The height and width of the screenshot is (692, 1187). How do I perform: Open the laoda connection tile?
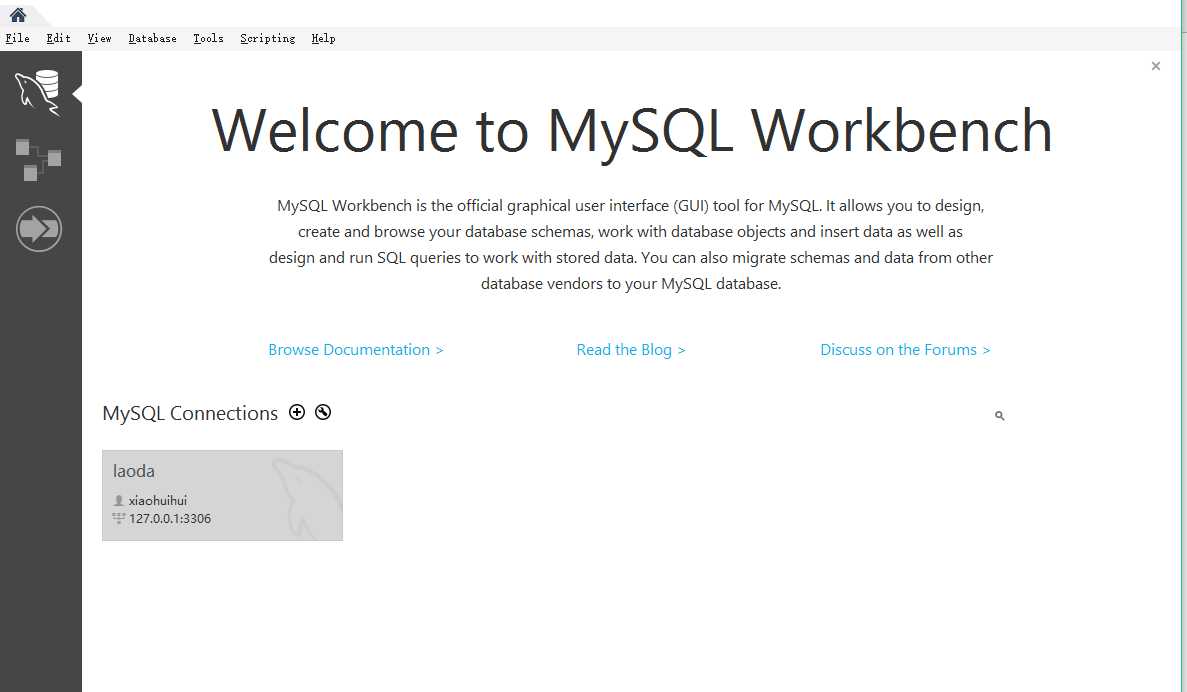point(223,495)
